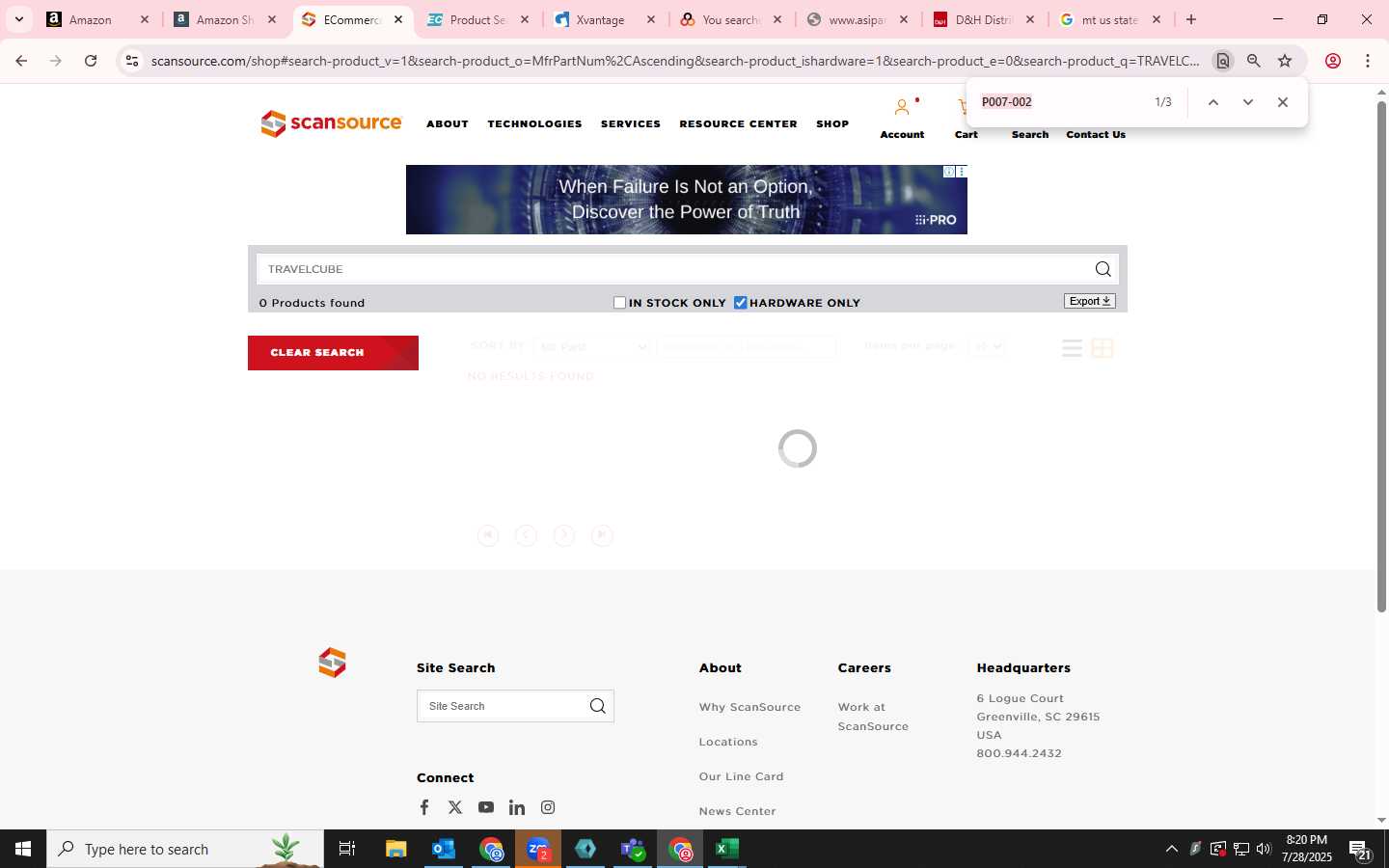Click the Site Search magnifier icon
The width and height of the screenshot is (1389, 868).
tap(598, 706)
